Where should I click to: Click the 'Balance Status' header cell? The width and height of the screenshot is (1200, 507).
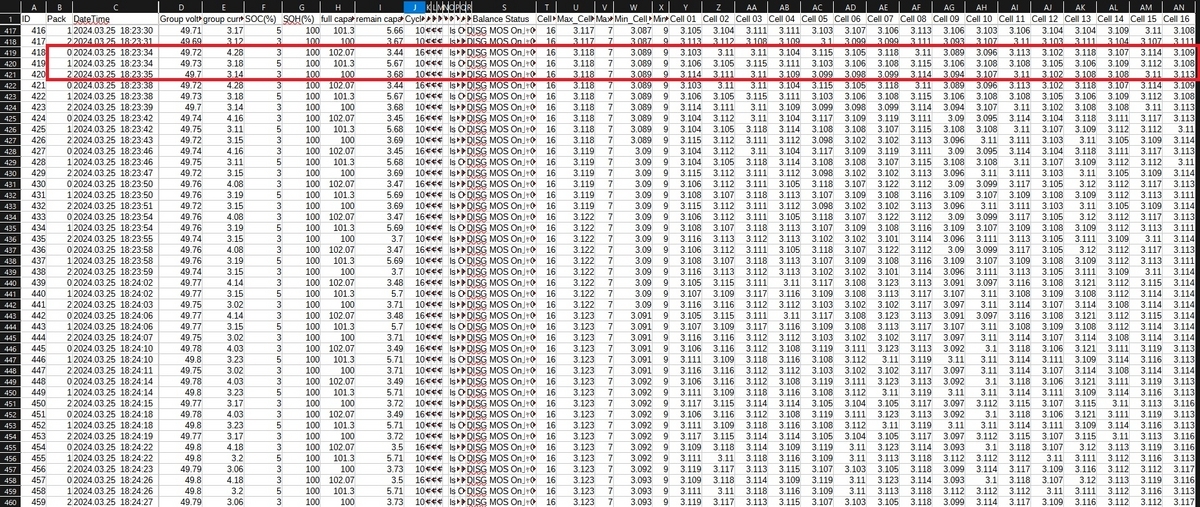click(504, 19)
